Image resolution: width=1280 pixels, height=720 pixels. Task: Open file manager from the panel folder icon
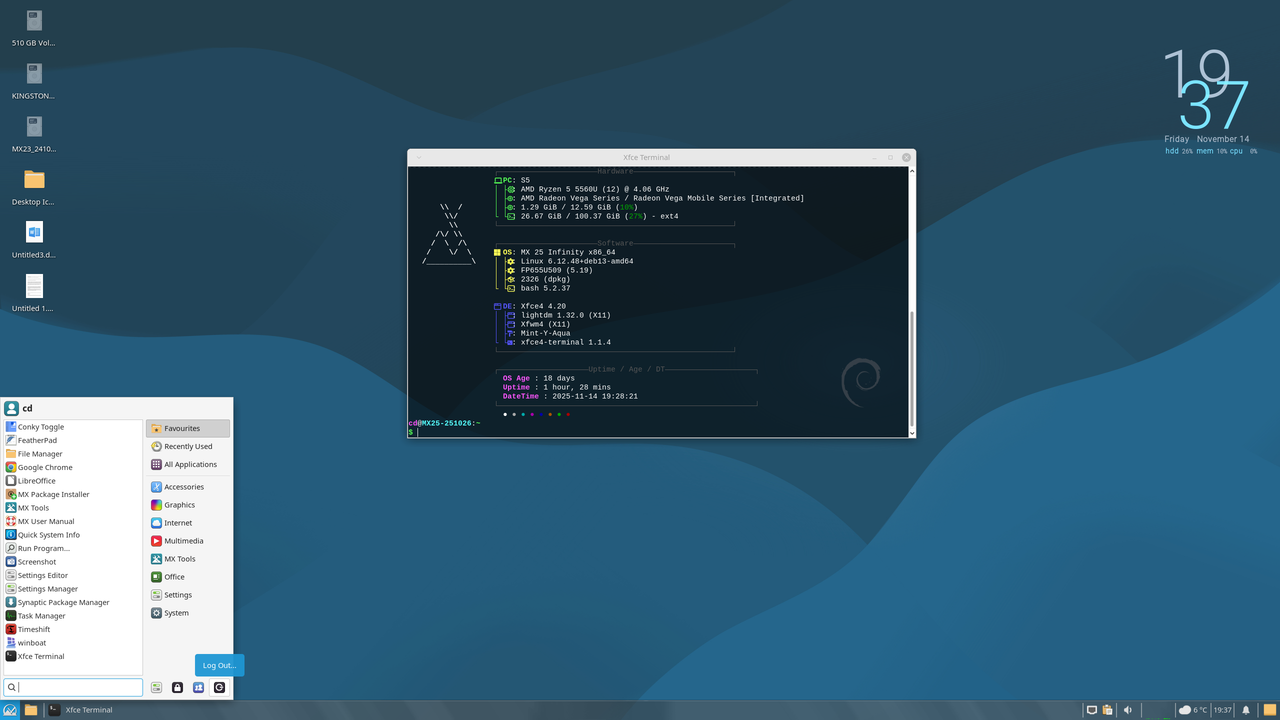31,710
